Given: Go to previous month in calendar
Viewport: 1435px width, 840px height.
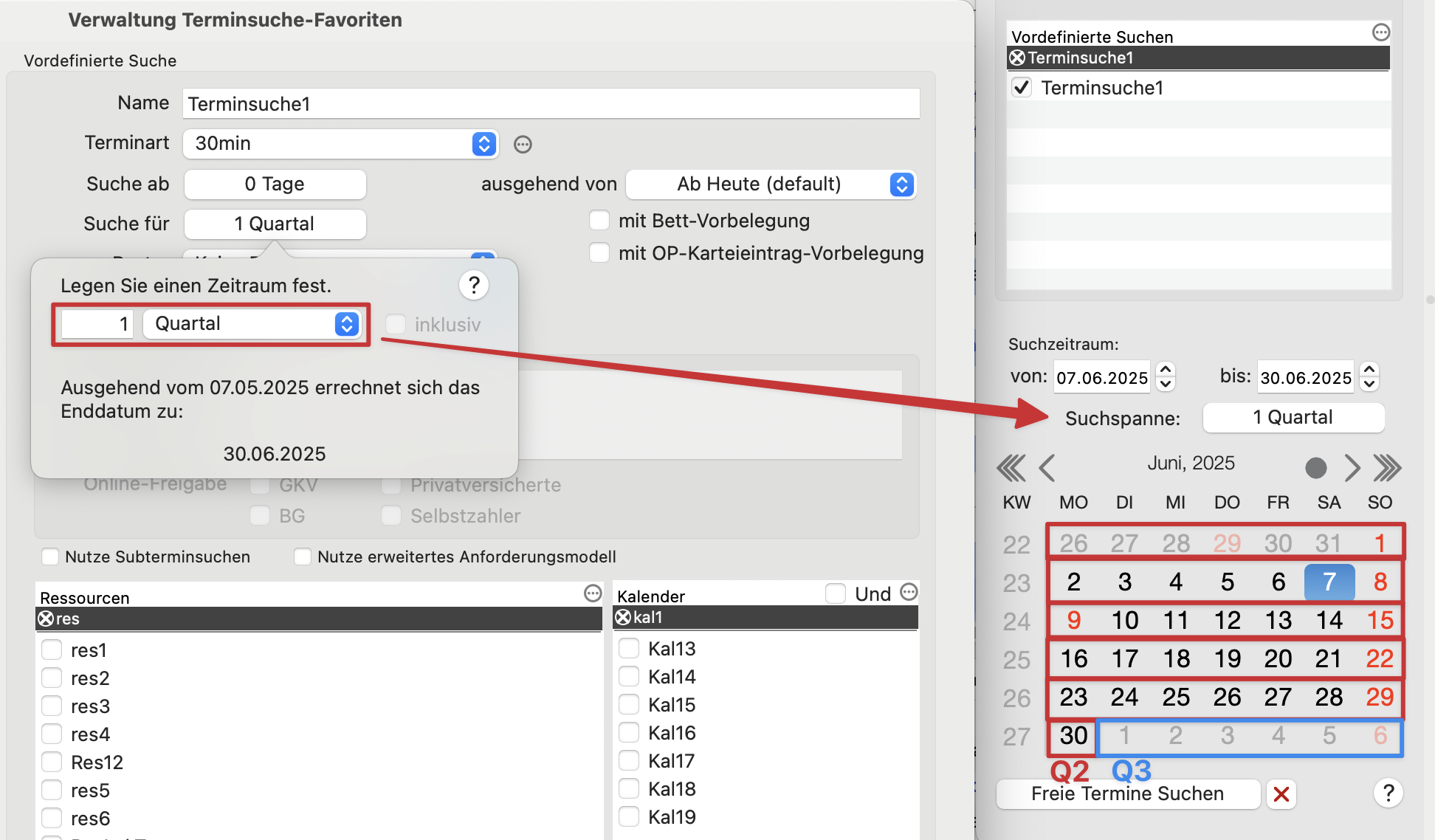Looking at the screenshot, I should [1047, 468].
